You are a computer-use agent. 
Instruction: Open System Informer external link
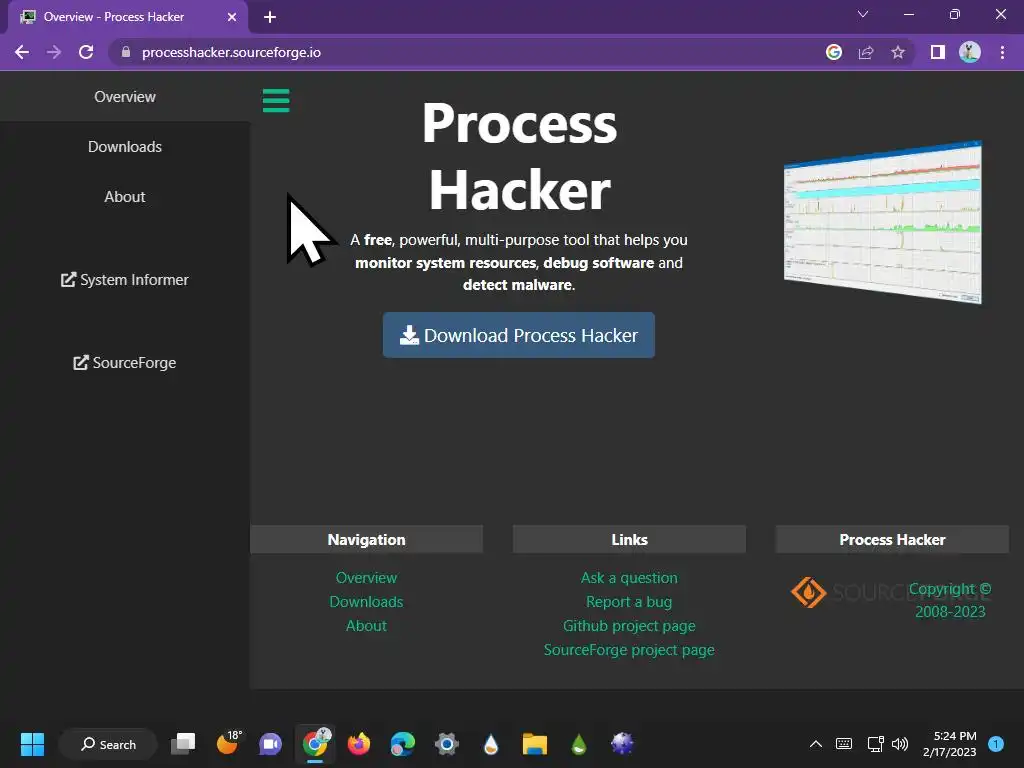point(125,280)
